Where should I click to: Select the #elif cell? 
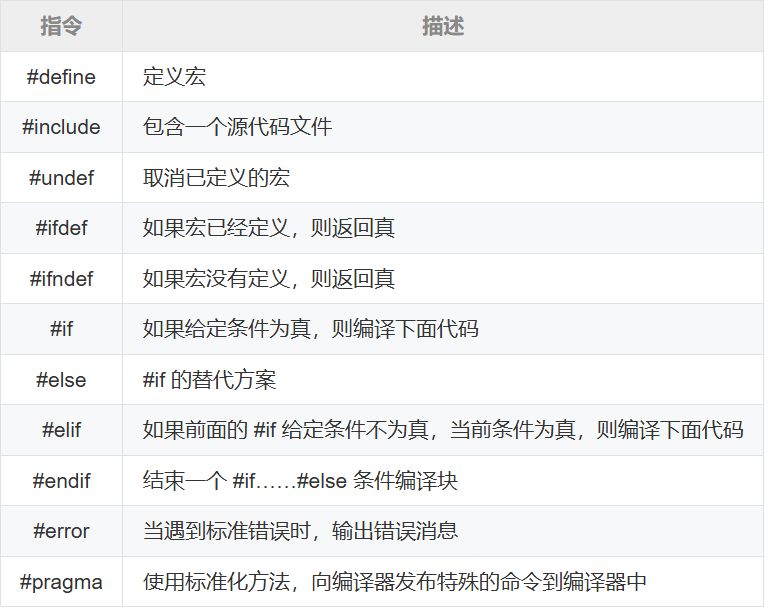(x=61, y=431)
